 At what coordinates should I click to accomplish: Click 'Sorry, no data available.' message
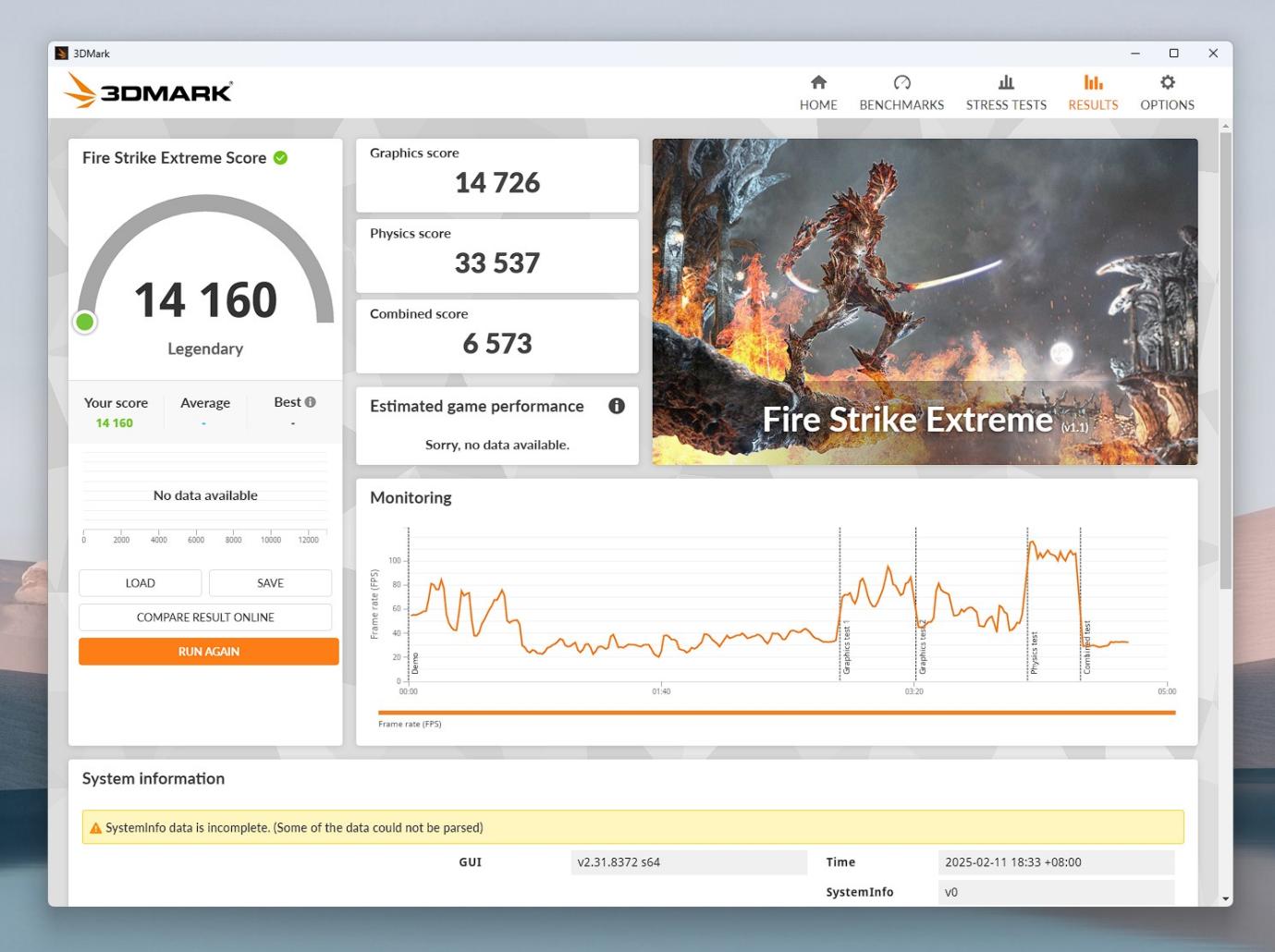tap(497, 445)
